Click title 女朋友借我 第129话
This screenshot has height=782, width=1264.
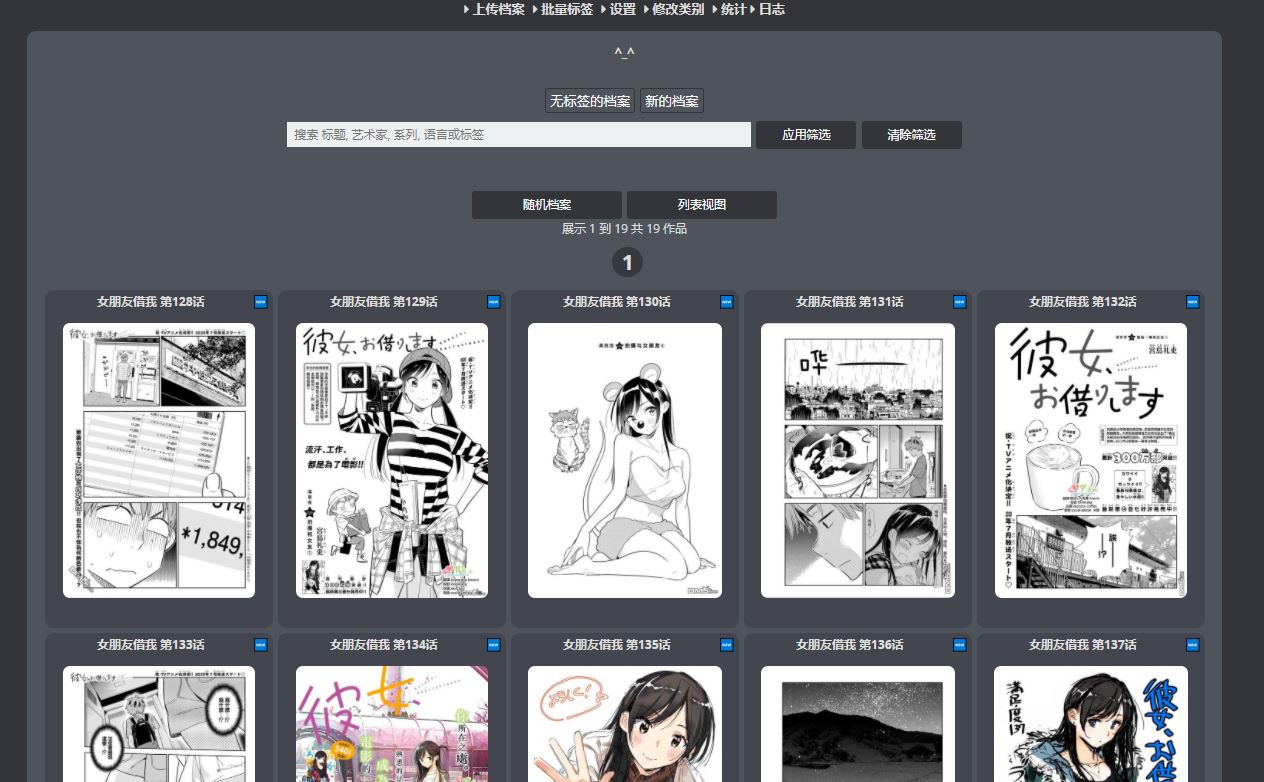tap(383, 302)
